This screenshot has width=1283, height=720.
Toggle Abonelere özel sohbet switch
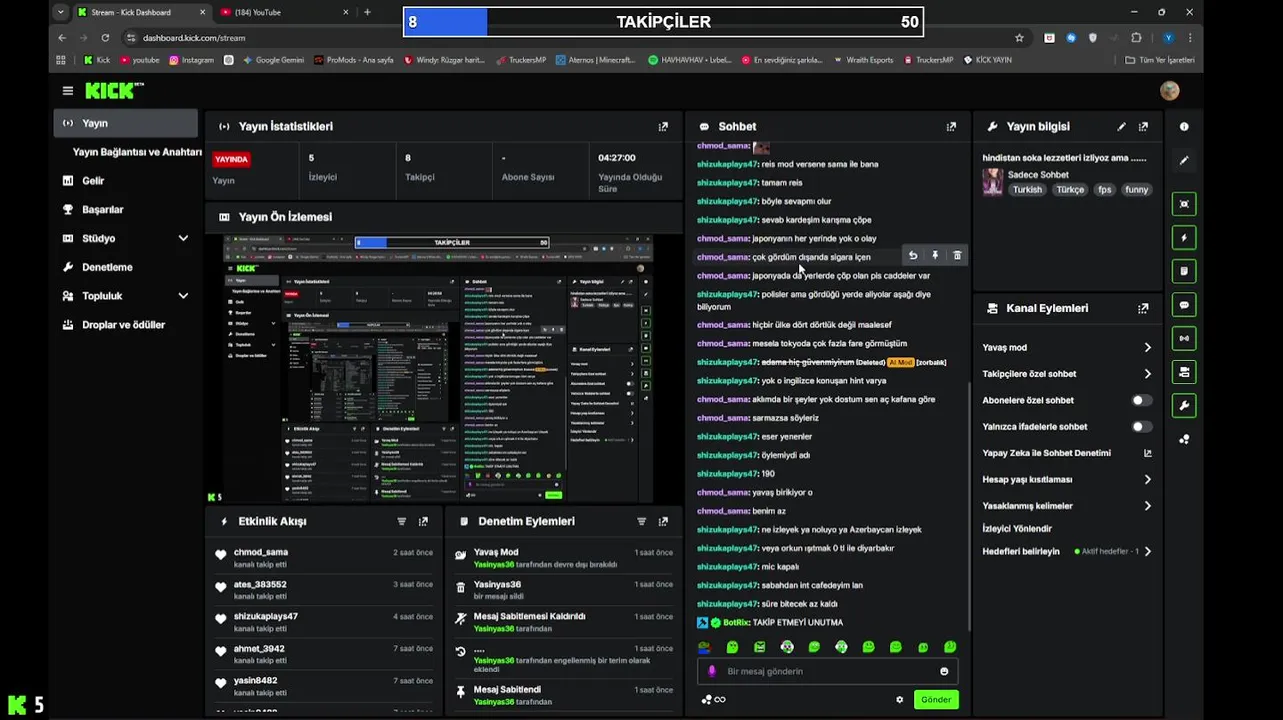1141,400
